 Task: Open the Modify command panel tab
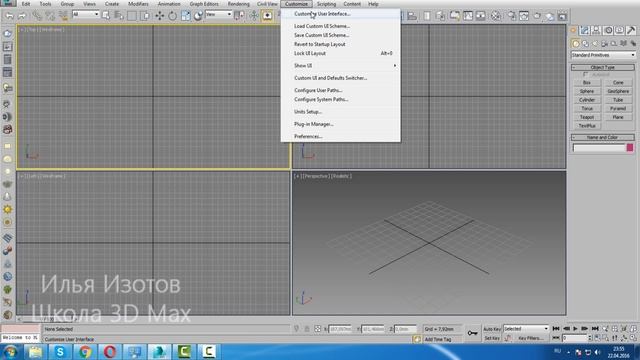[585, 30]
